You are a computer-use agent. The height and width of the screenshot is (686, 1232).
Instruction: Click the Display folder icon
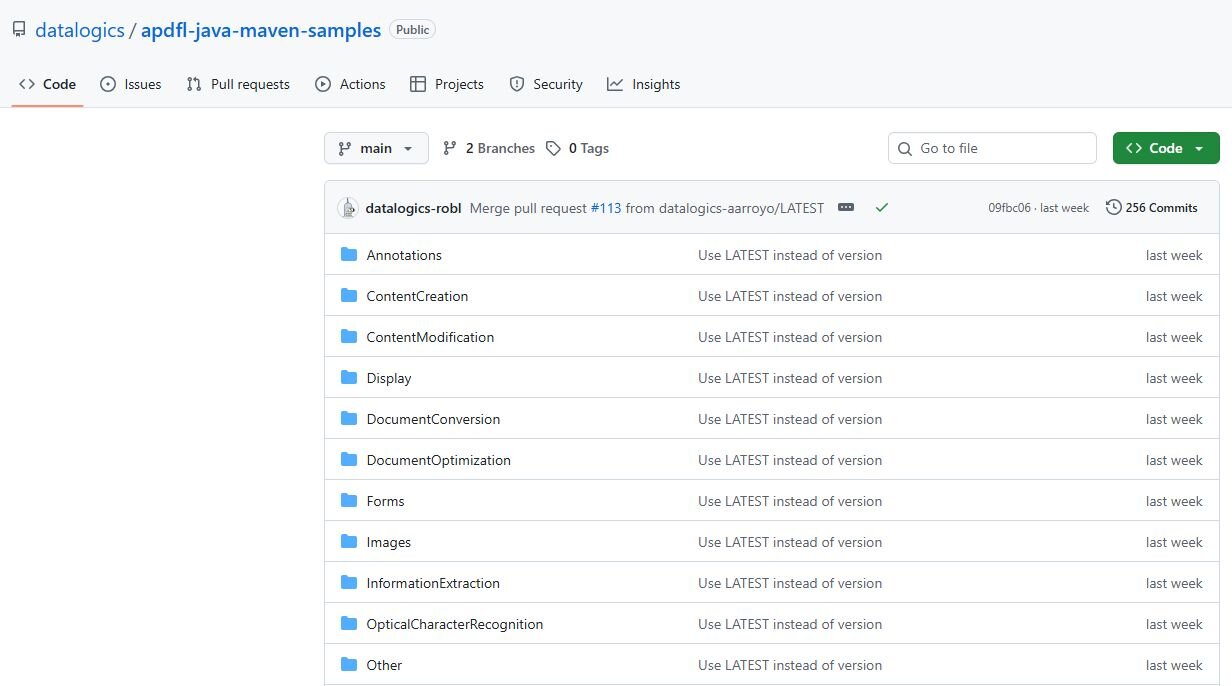point(349,378)
